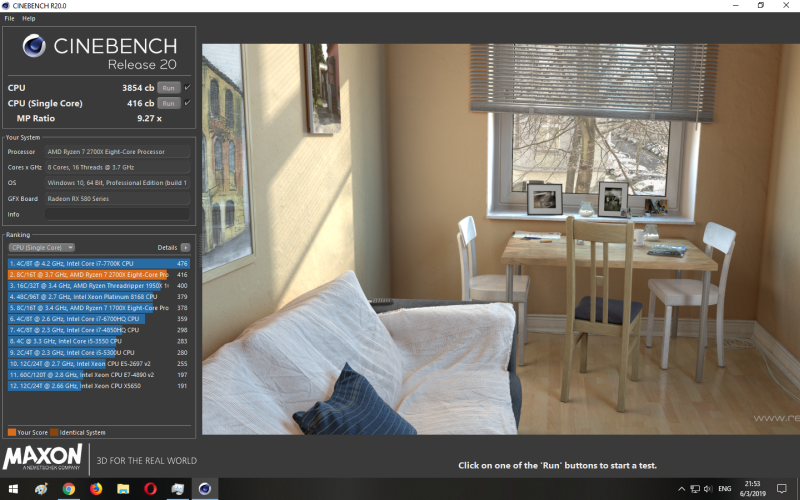Open the CPU (Single Core) ranking dropdown
Viewport: 800px width, 500px height.
click(42, 247)
